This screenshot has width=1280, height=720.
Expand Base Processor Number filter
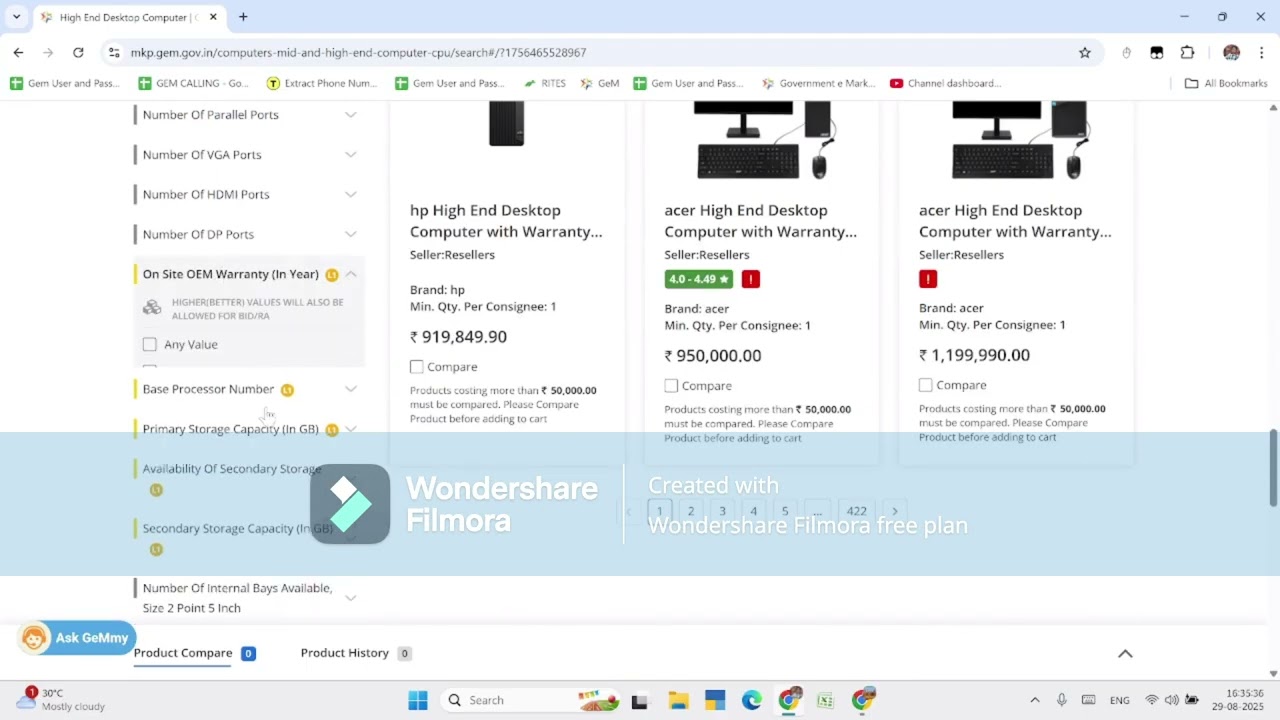point(351,389)
